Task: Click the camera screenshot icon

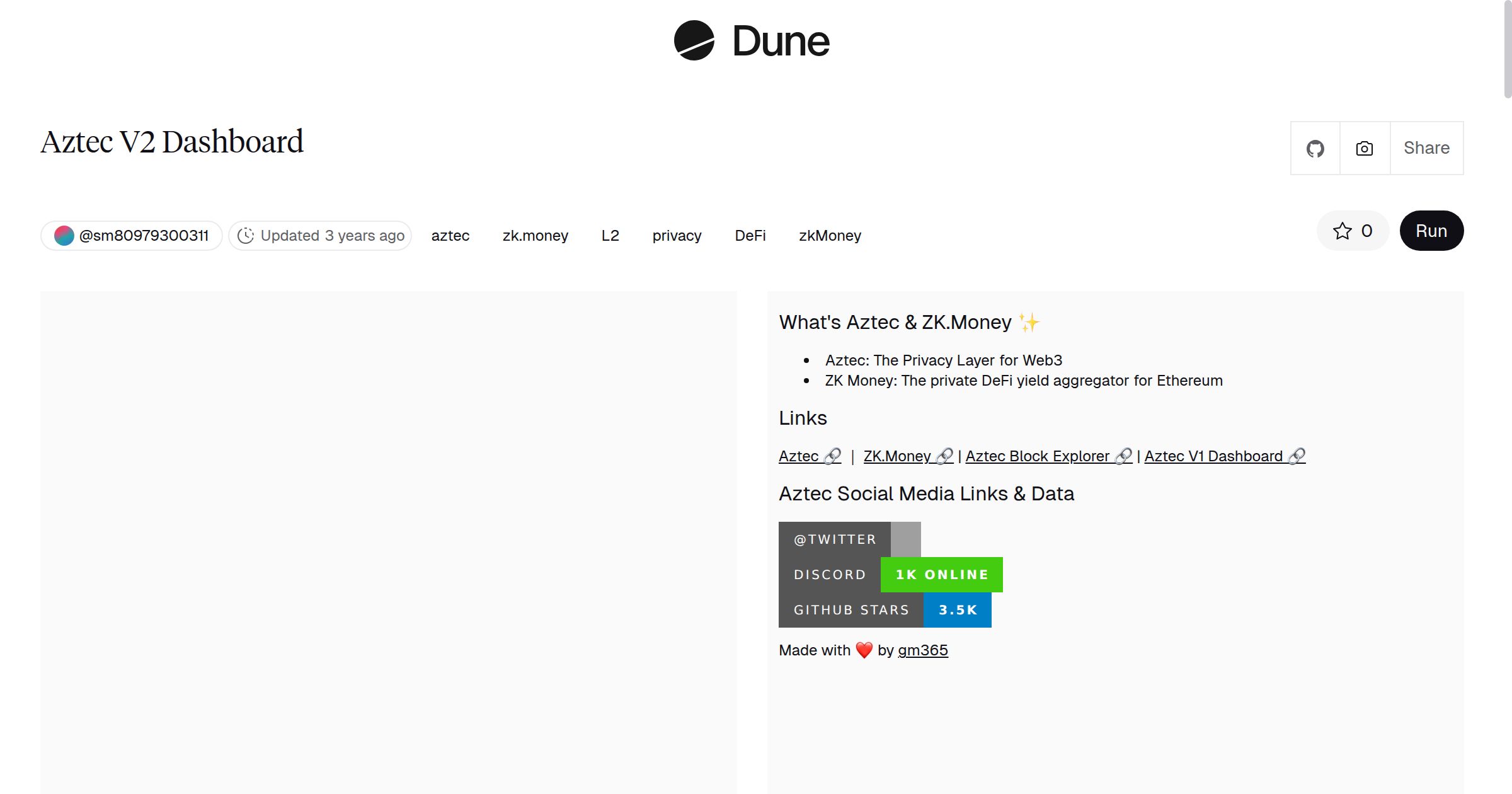Action: pyautogui.click(x=1365, y=149)
